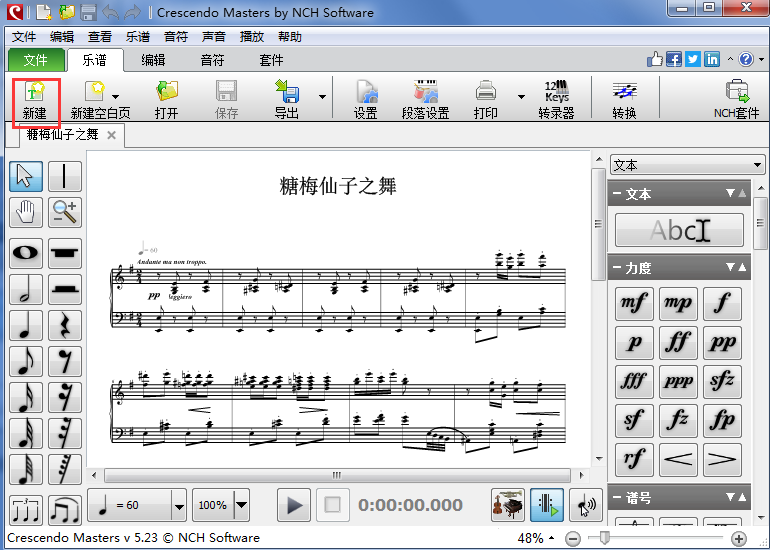Insert decrescendo hairpin symbol
This screenshot has height=550, width=770.
tap(722, 460)
